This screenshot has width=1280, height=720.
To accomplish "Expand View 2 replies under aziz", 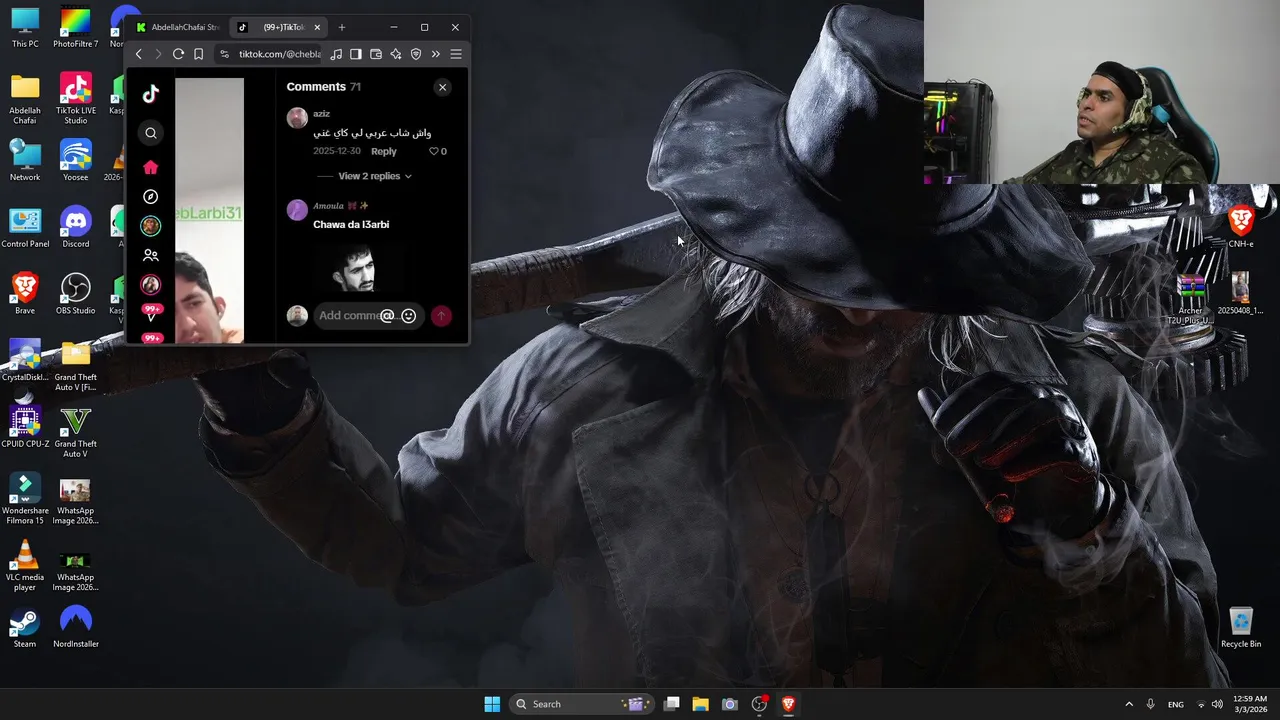I will click(x=375, y=176).
